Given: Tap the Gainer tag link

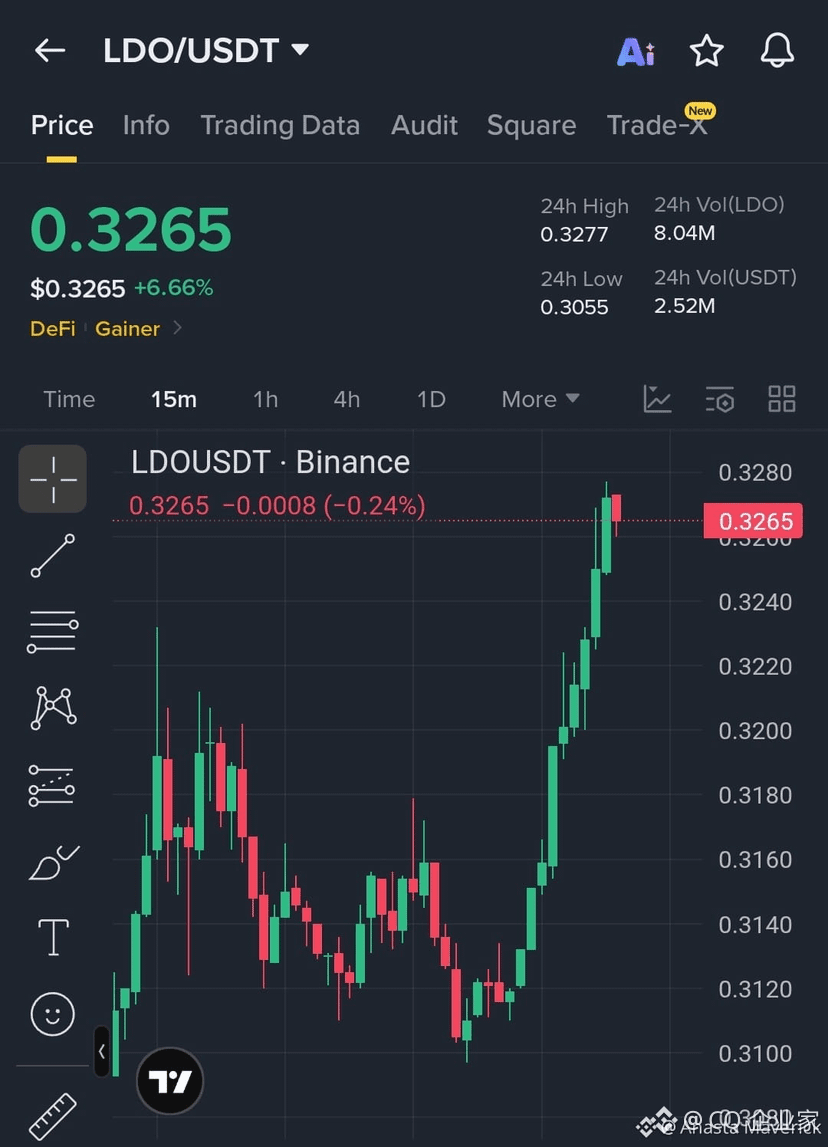Looking at the screenshot, I should pyautogui.click(x=127, y=328).
